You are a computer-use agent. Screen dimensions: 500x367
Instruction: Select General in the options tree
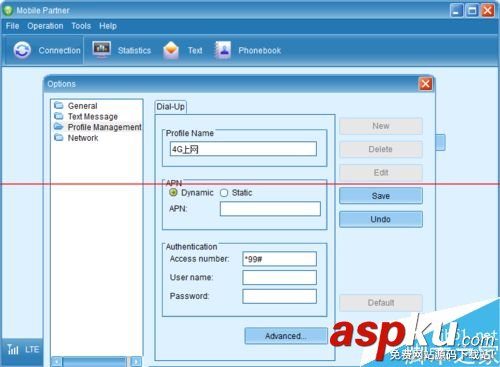[82, 106]
